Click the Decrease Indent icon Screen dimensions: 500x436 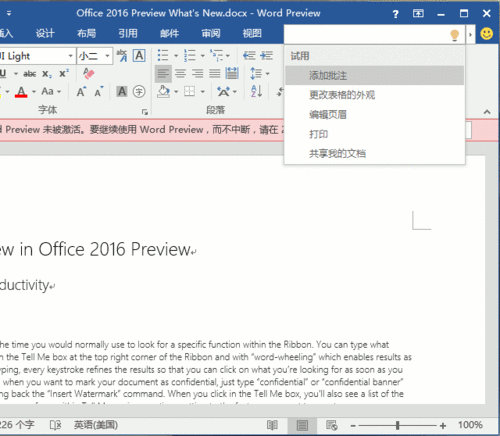point(249,55)
